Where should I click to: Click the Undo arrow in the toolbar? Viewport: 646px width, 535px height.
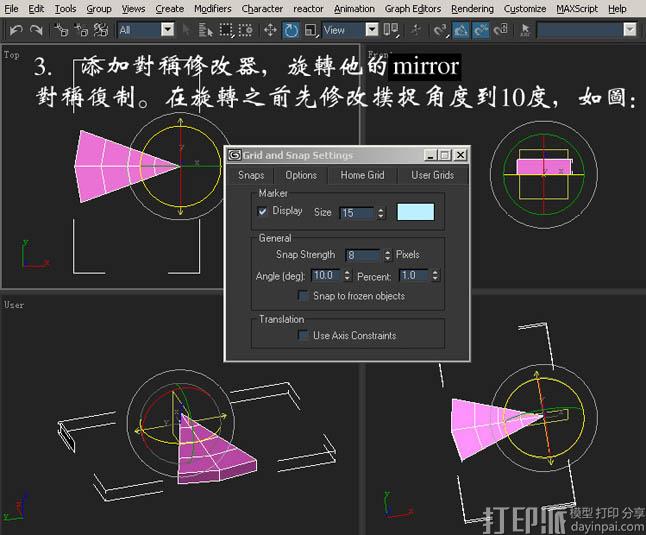pyautogui.click(x=16, y=30)
